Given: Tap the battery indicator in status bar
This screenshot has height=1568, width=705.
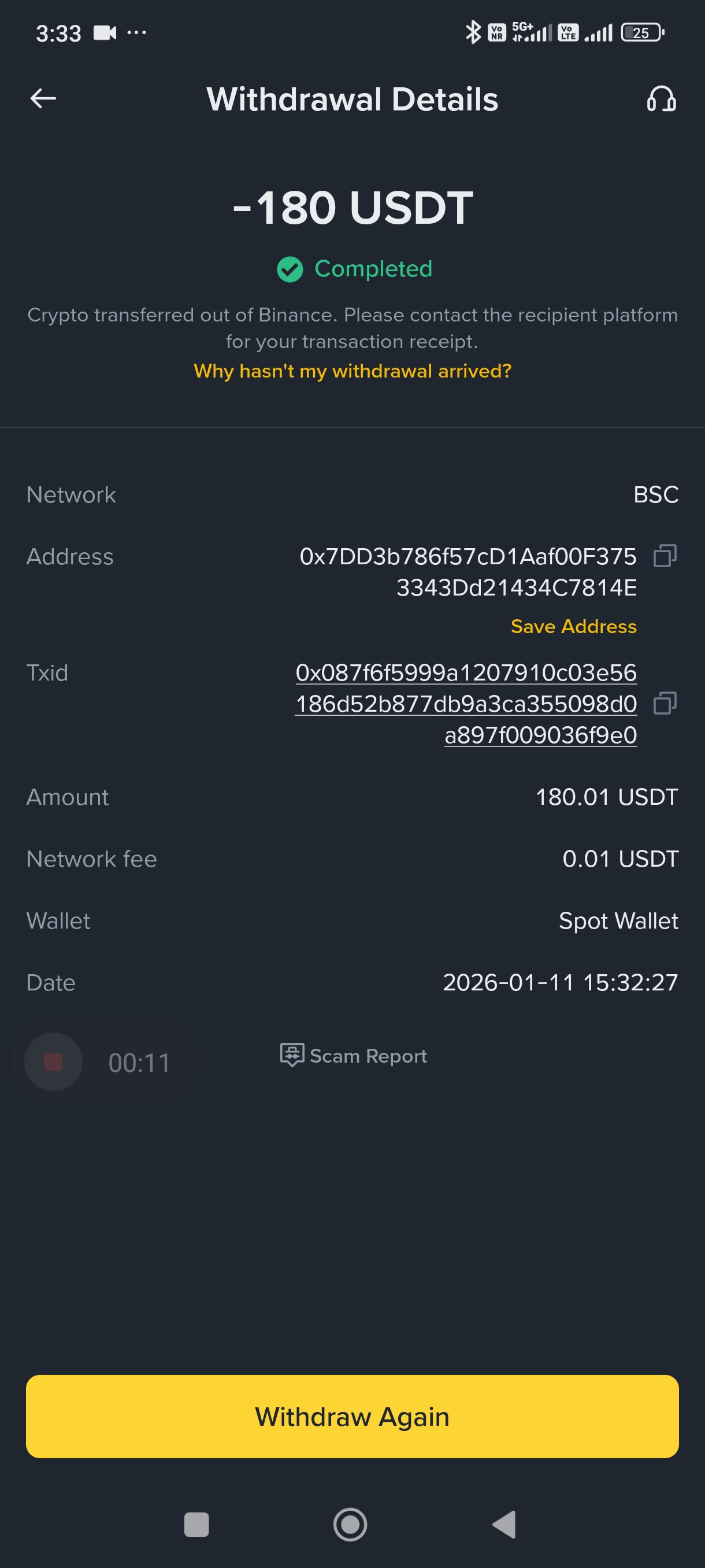Looking at the screenshot, I should click(x=642, y=33).
